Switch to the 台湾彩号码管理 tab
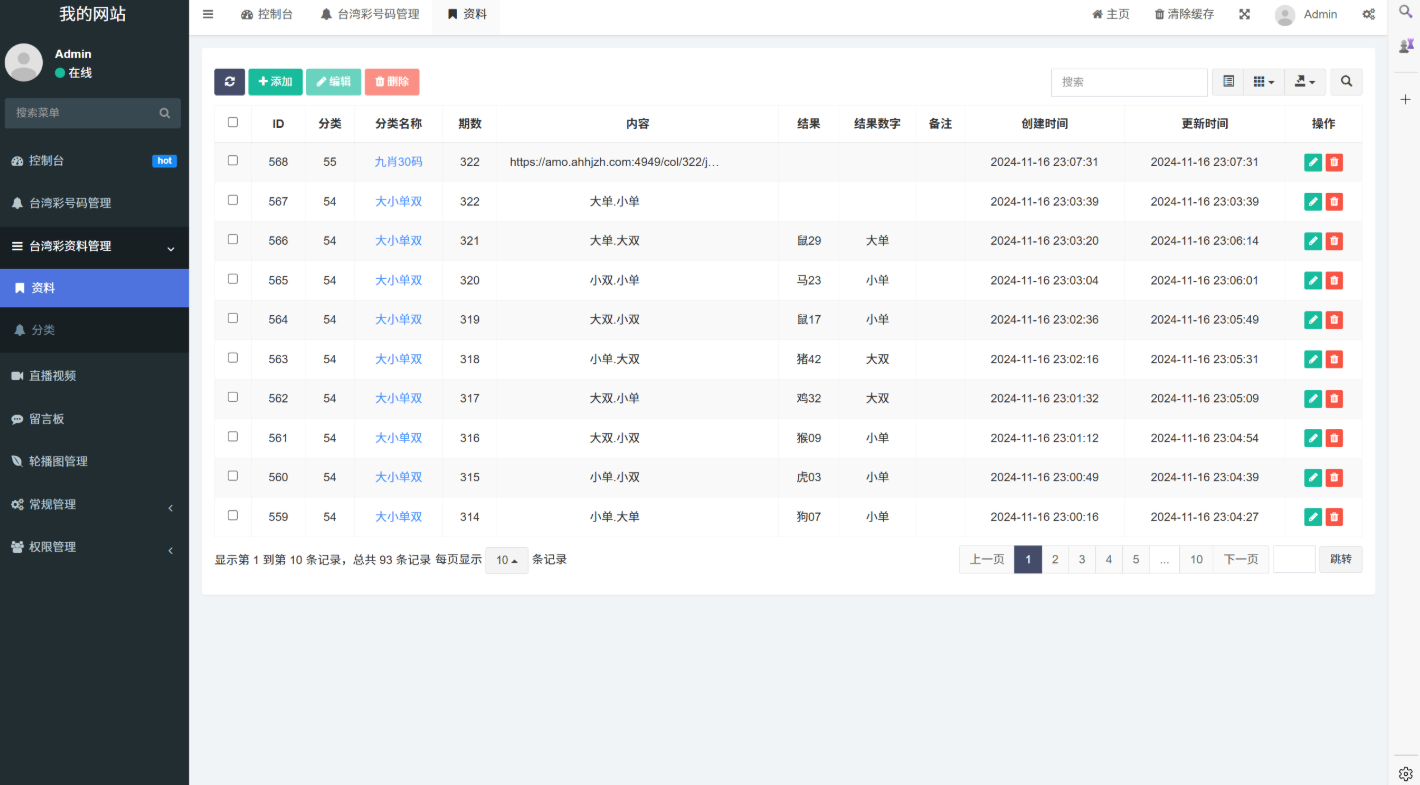The image size is (1420, 785). coord(369,14)
